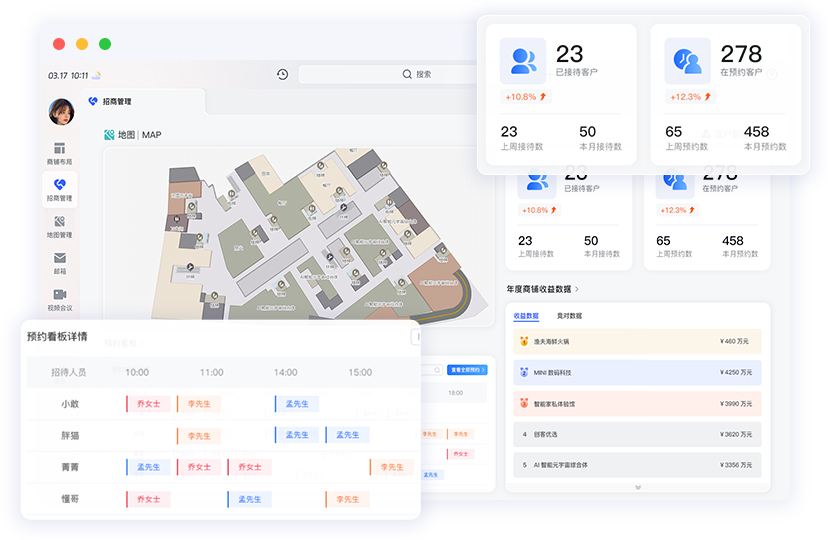Select the 招商管理 sidebar icon

tap(59, 188)
